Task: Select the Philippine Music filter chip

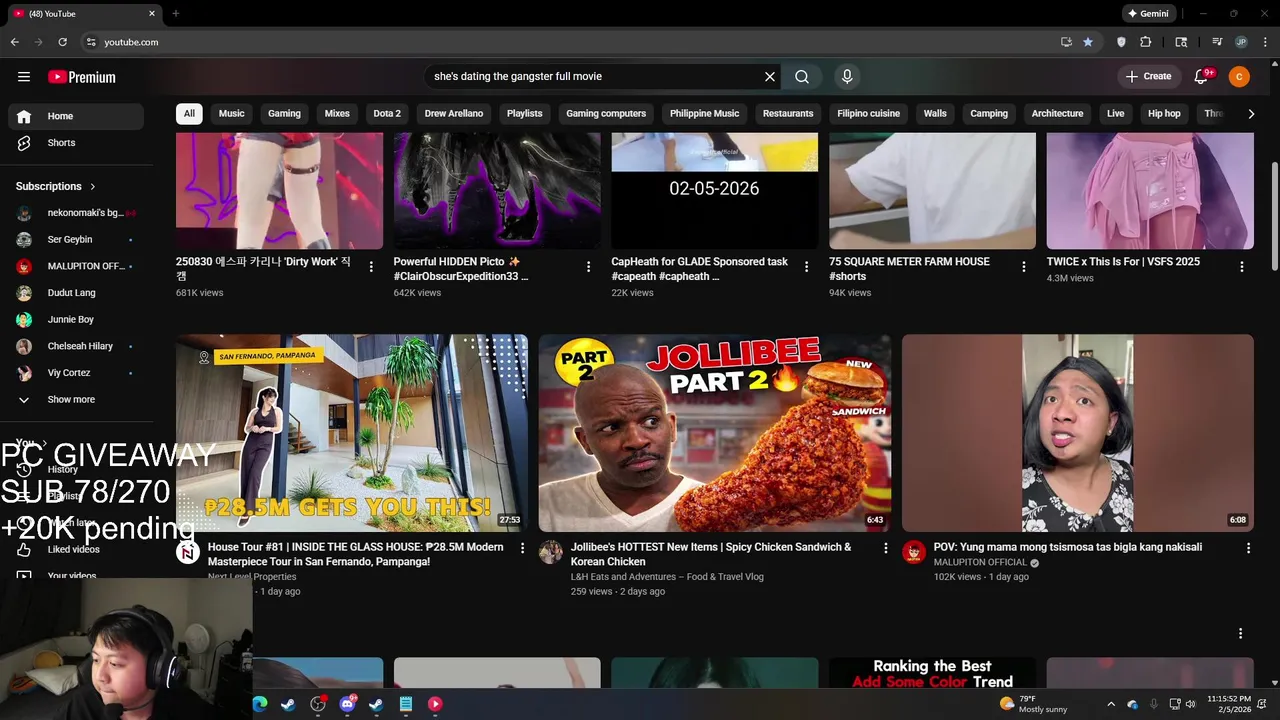Action: 705,114
